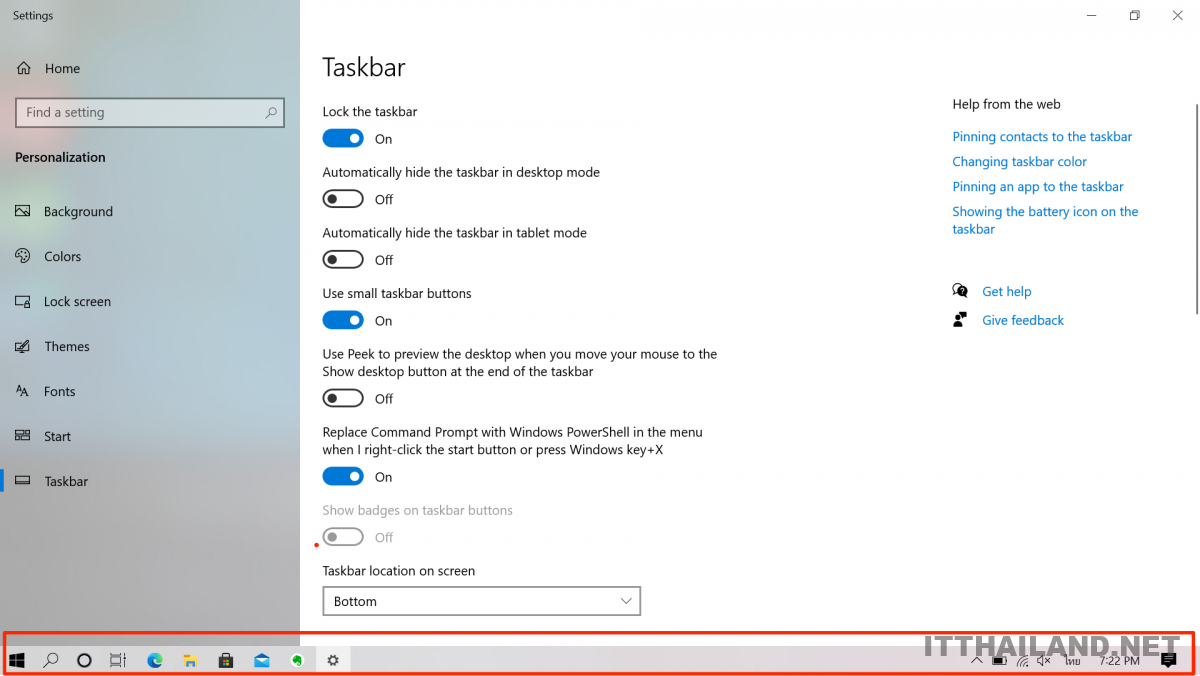This screenshot has height=676, width=1200.
Task: Click Show badges on taskbar buttons toggle
Action: point(343,537)
